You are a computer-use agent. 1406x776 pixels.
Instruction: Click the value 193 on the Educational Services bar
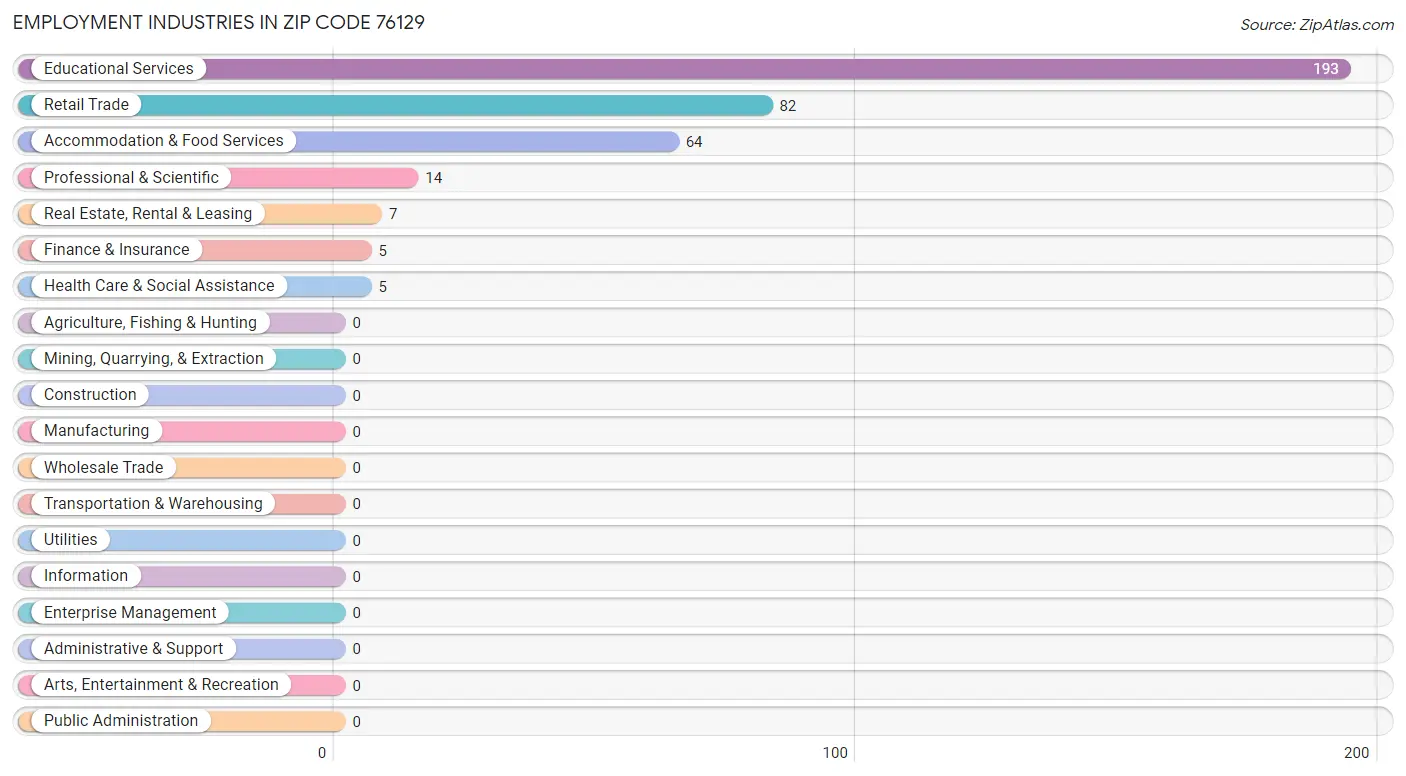(x=1326, y=69)
